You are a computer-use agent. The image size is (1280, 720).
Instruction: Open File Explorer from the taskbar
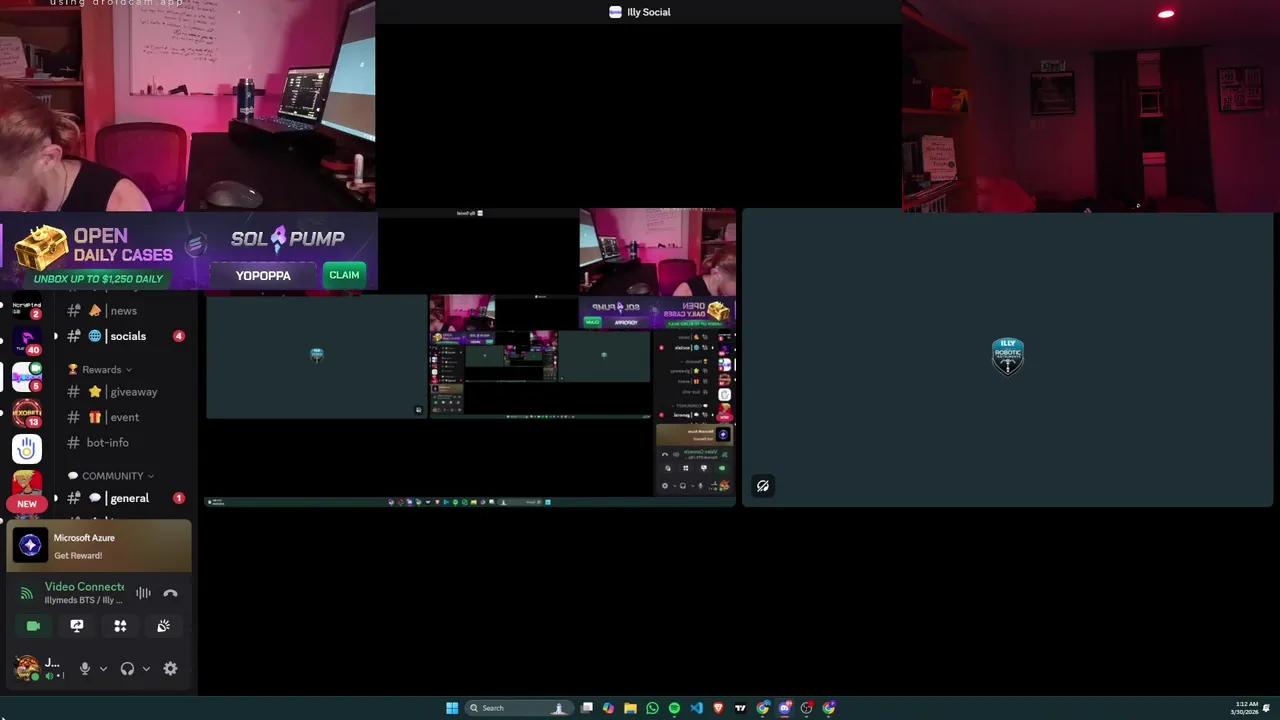[x=630, y=708]
